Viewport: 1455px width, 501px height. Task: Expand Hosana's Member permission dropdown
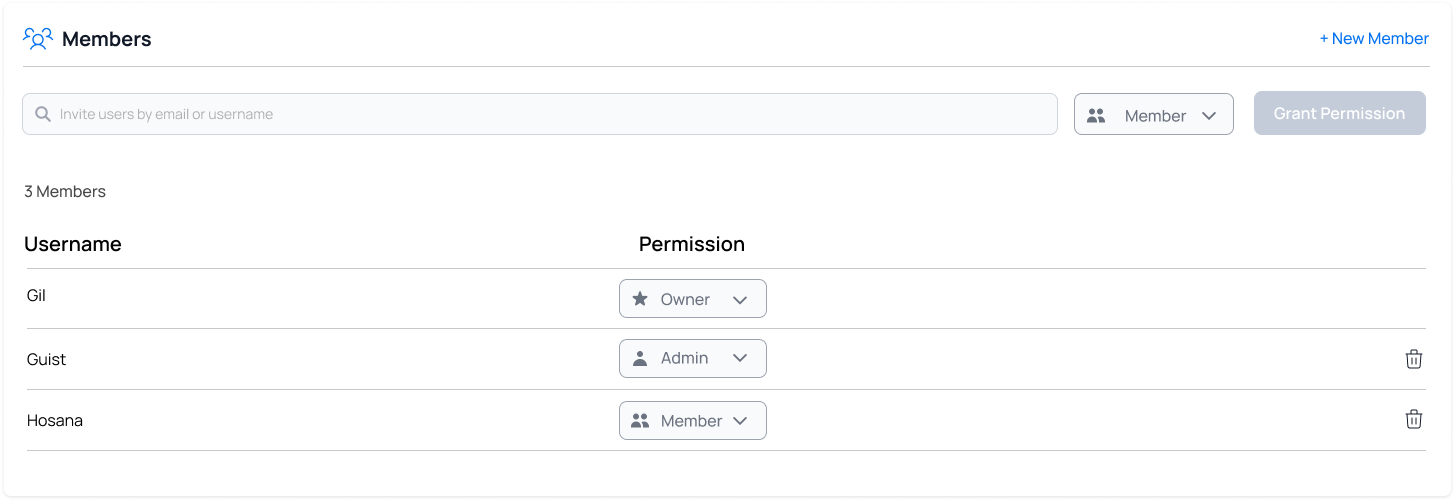[x=693, y=421]
